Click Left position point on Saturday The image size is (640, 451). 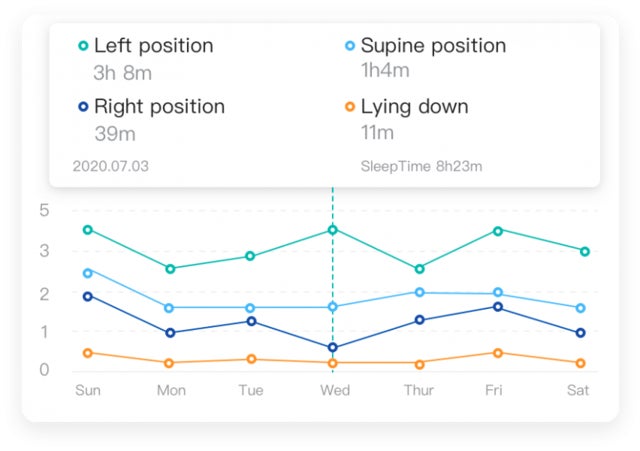click(x=584, y=251)
